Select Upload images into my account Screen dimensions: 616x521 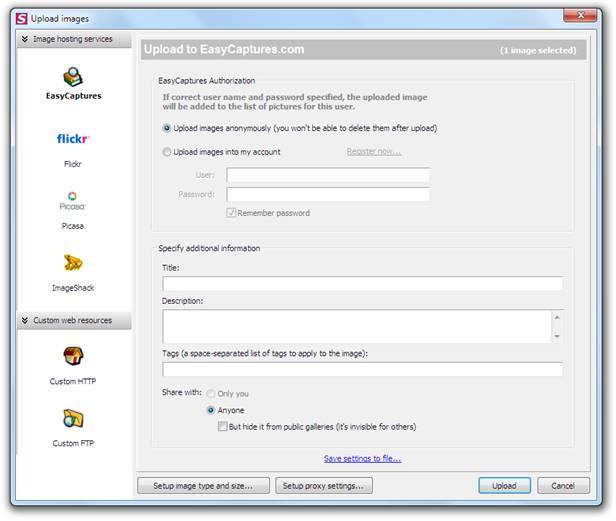coord(167,152)
